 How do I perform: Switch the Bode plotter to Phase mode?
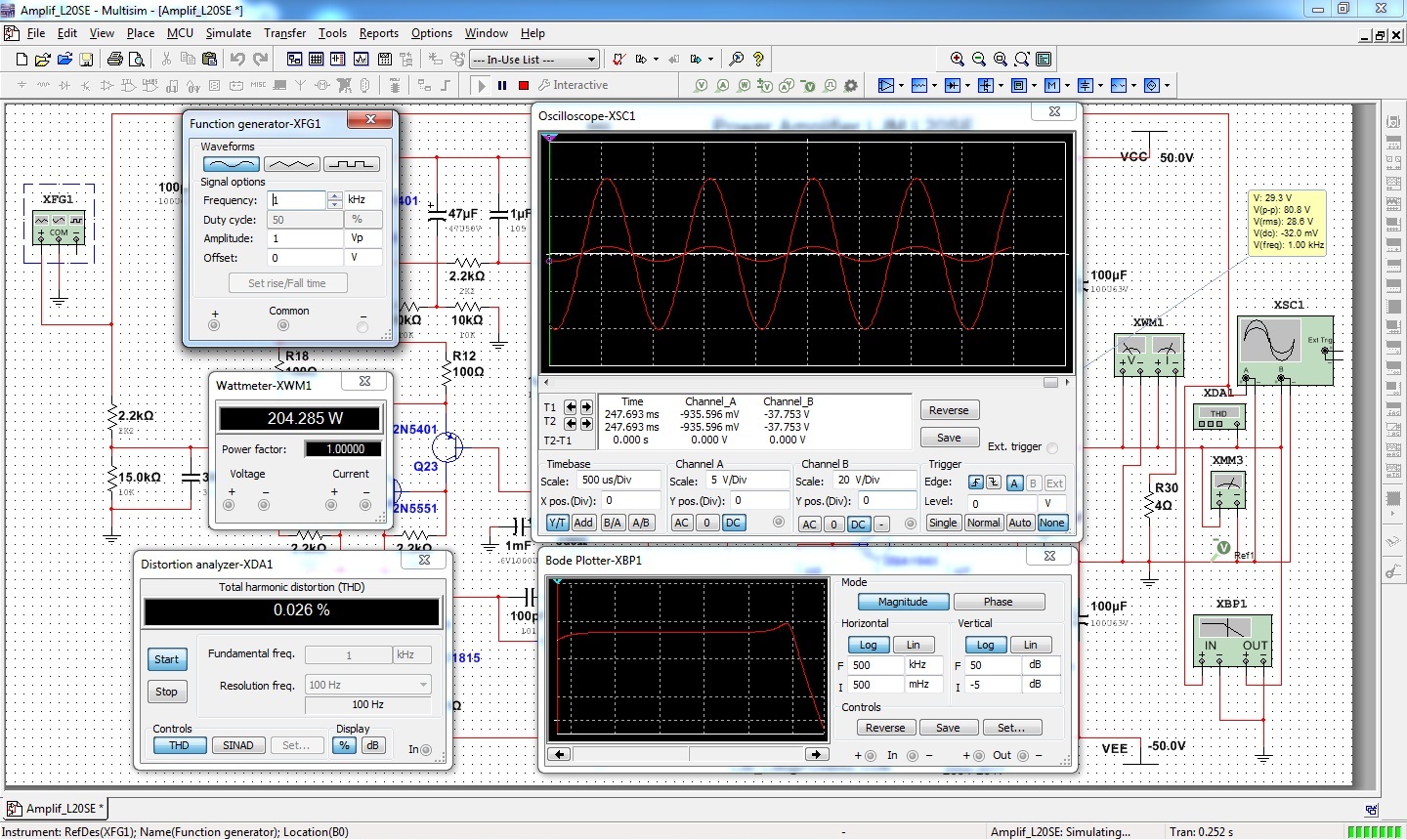tap(998, 602)
